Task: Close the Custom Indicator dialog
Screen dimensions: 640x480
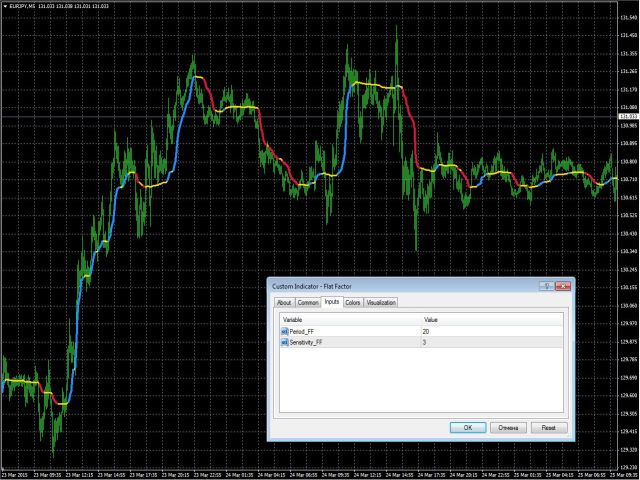Action: coord(563,286)
